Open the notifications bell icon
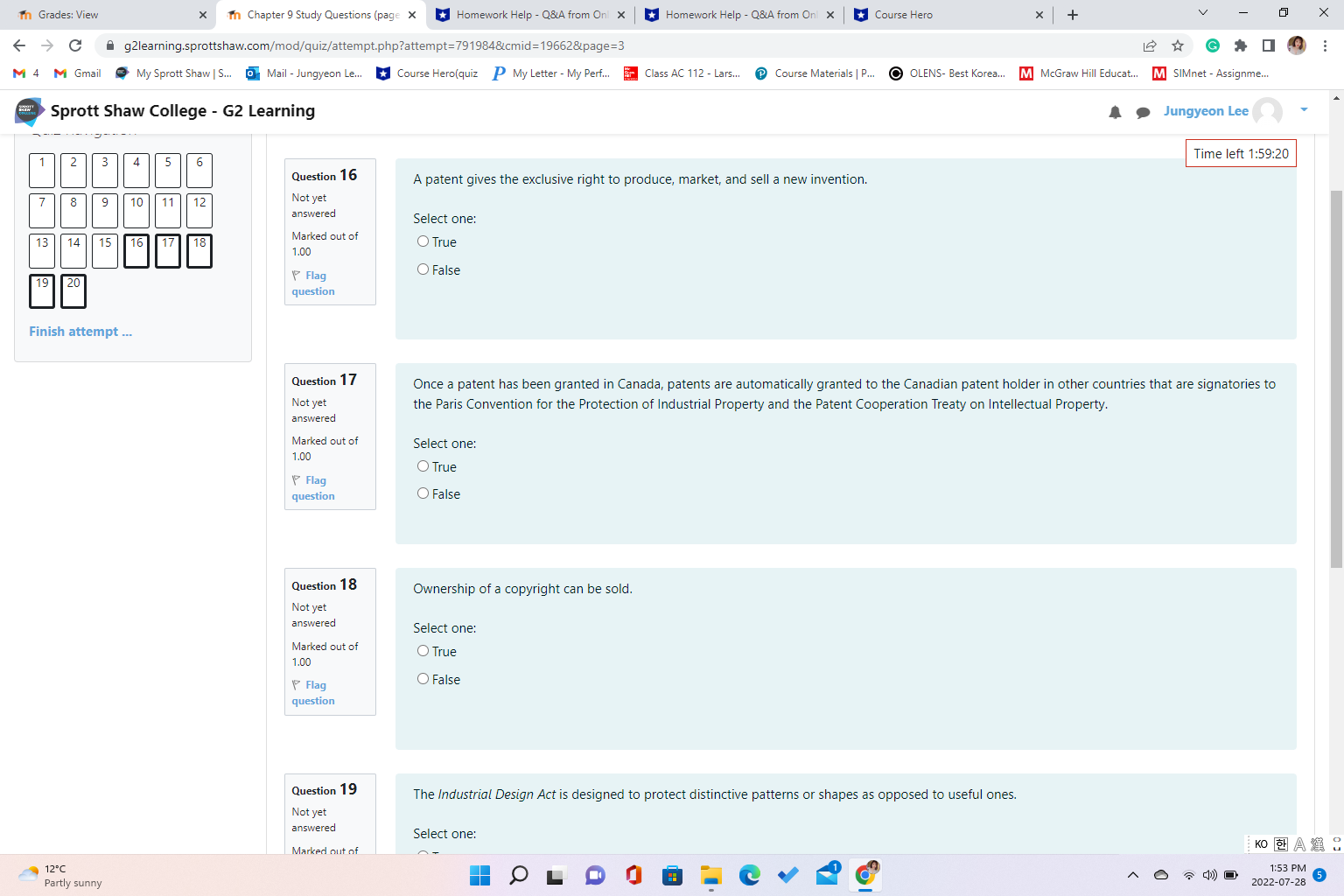 click(x=1115, y=112)
